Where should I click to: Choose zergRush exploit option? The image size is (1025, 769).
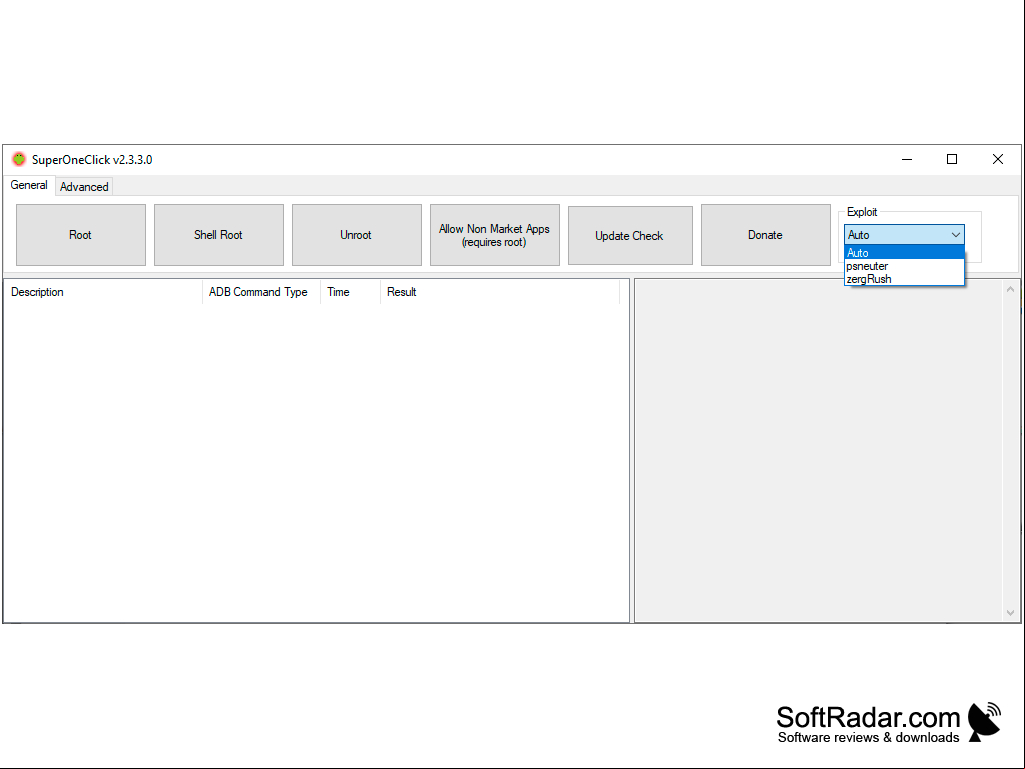point(904,279)
